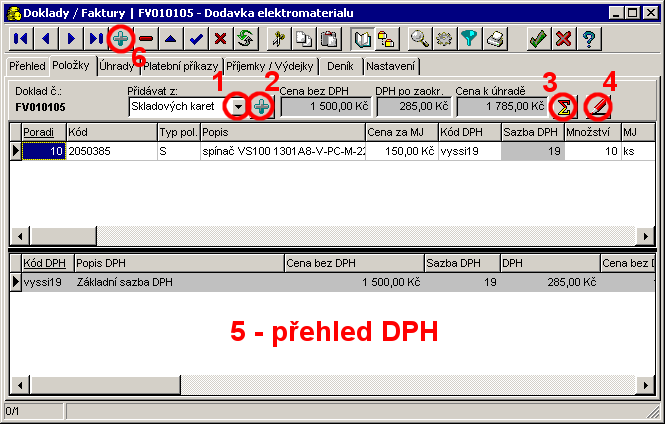Click the green plus add record icon in toolbar
Screen dimensions: 665x424
[x=119, y=39]
